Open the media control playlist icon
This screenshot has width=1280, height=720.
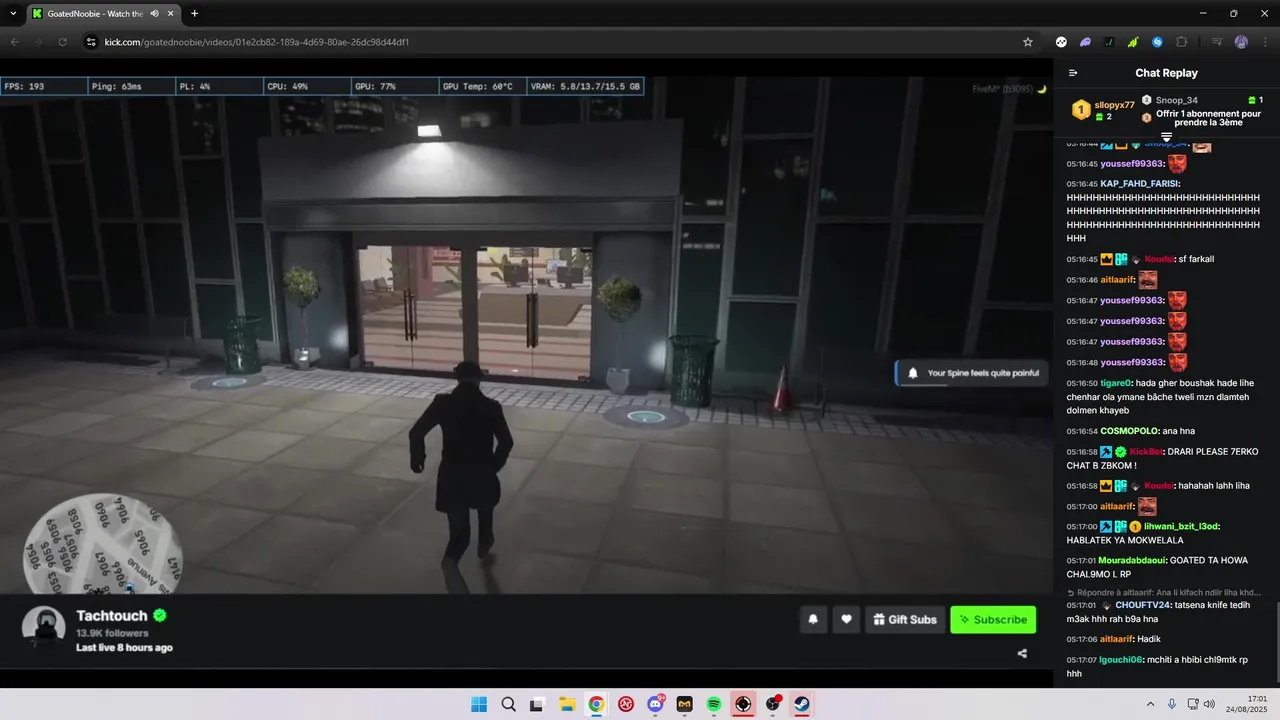[1217, 42]
